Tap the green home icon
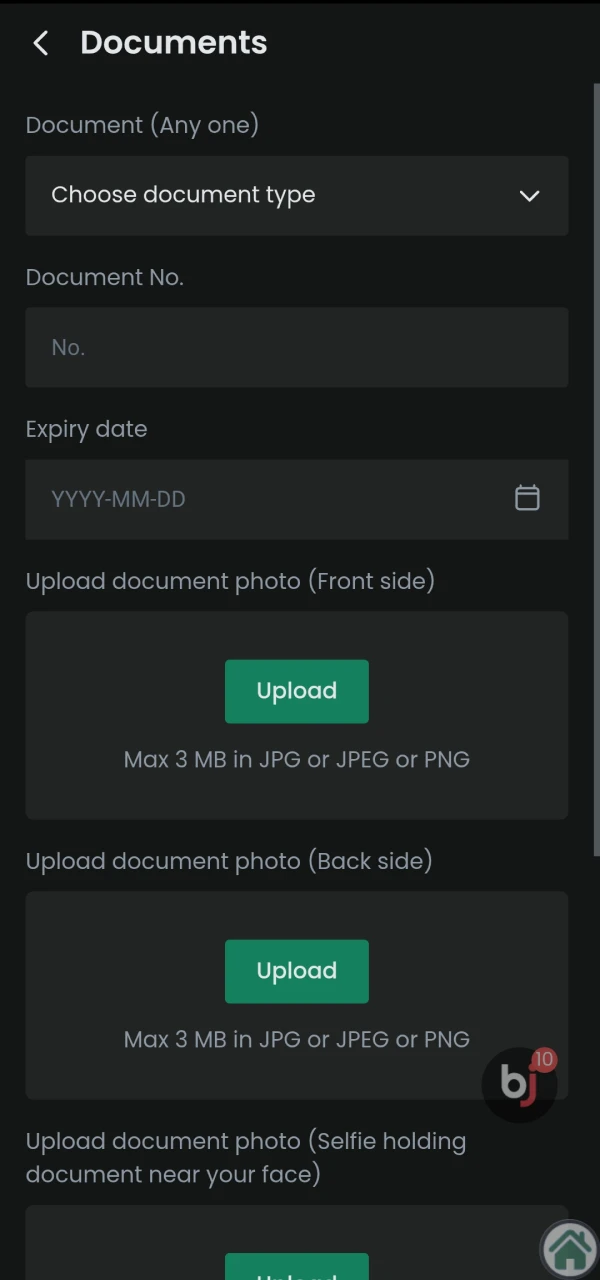Screen dimensions: 600x1280 (x=570, y=1249)
